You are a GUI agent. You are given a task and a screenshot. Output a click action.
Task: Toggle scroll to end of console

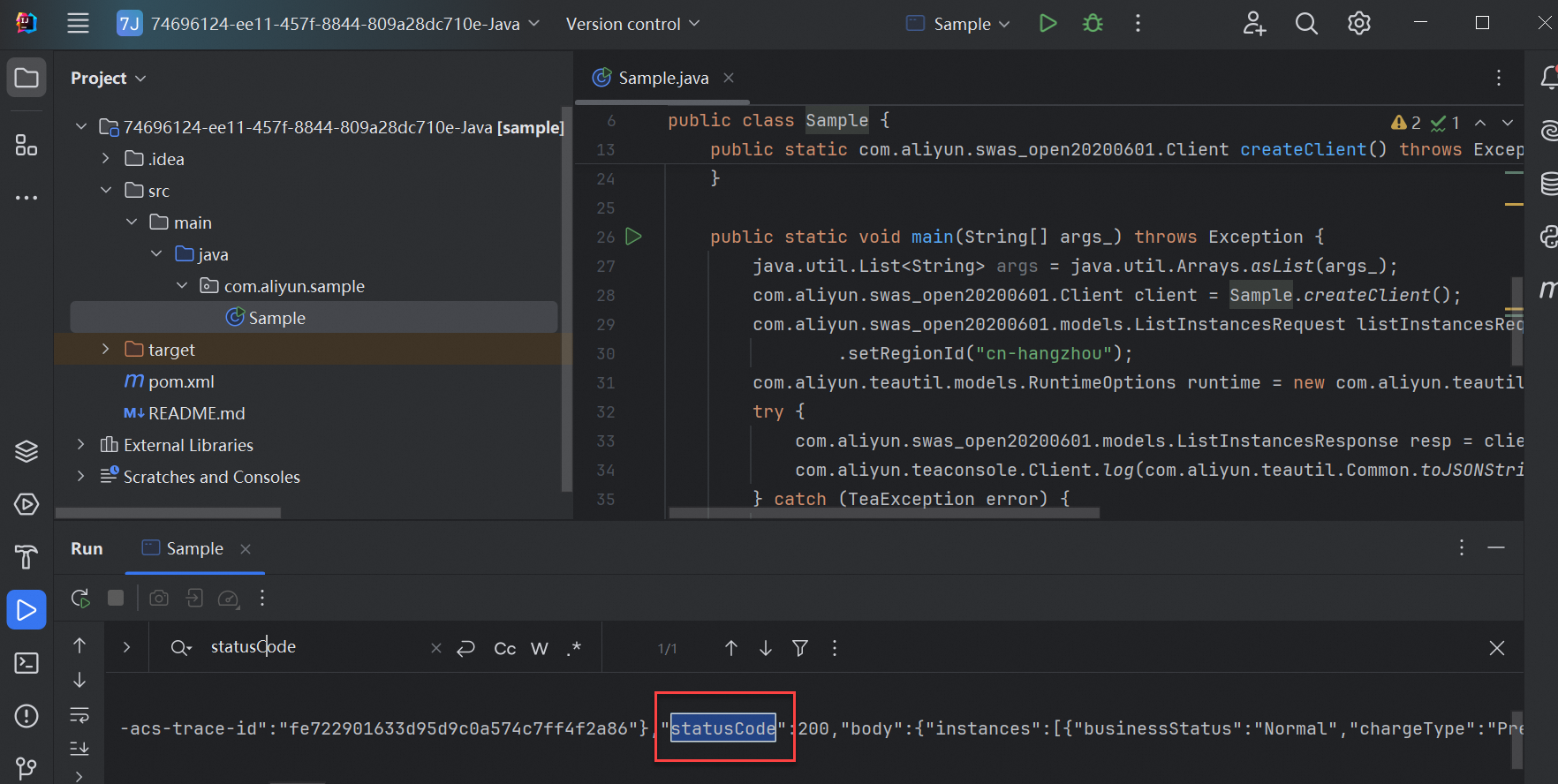pos(79,748)
